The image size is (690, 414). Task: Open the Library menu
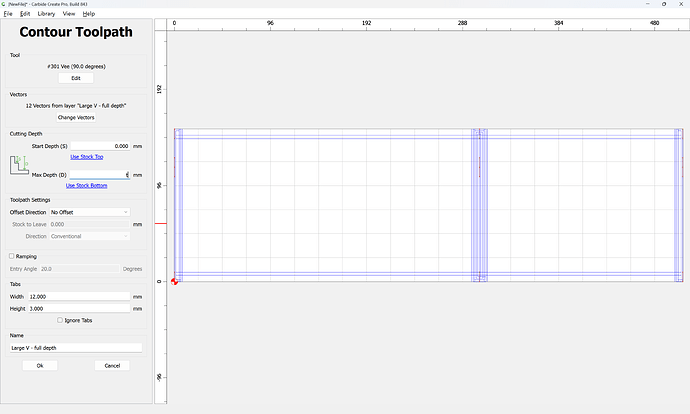click(x=46, y=14)
